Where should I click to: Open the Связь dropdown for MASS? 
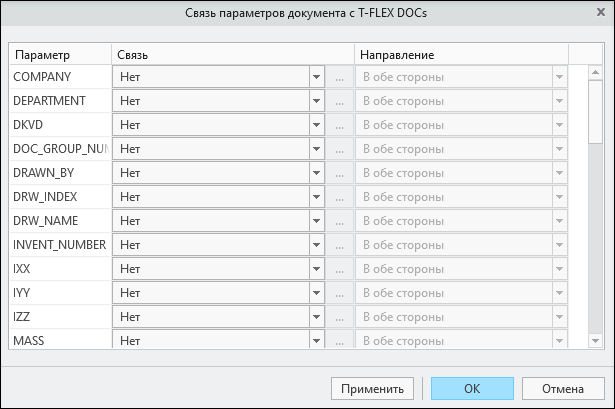[x=218, y=339]
